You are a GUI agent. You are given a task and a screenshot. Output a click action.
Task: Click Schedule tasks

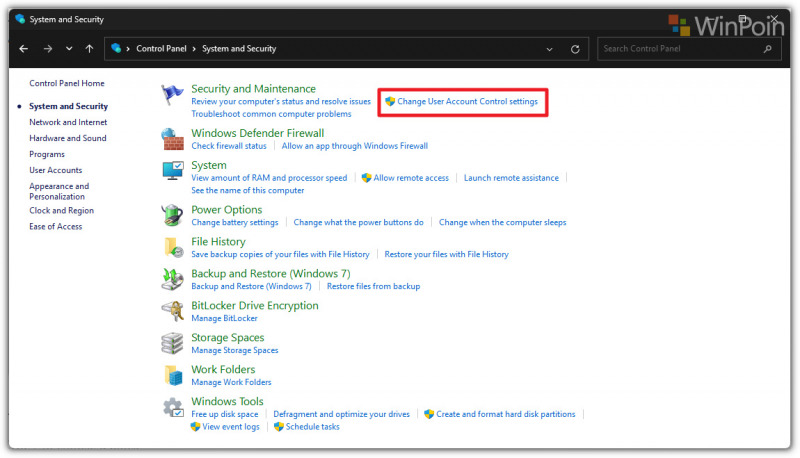(x=312, y=426)
